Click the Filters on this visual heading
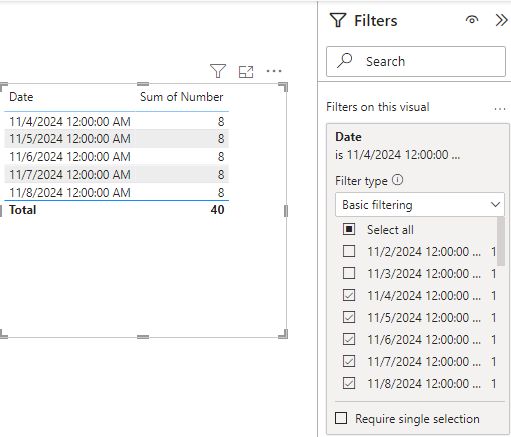 378,107
